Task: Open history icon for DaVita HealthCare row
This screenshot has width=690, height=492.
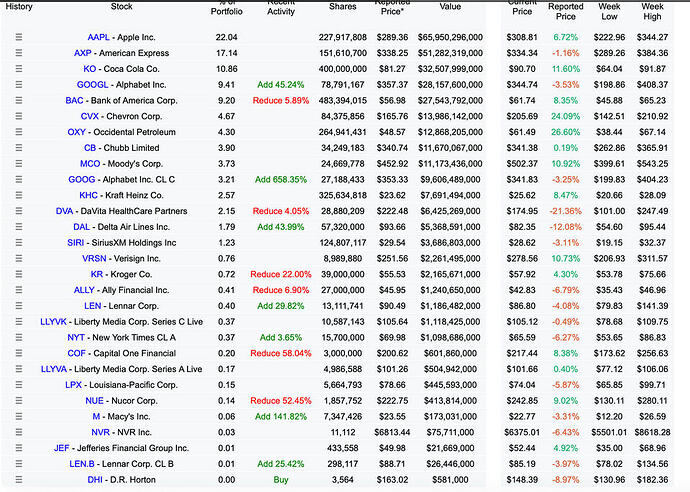Action: pyautogui.click(x=18, y=211)
